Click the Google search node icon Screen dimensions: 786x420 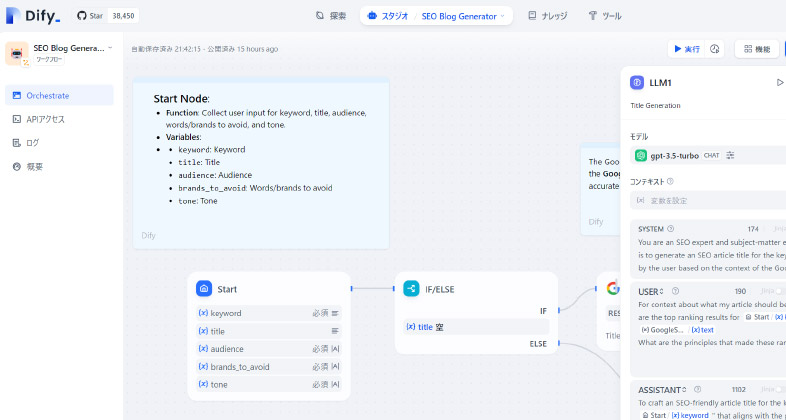click(612, 289)
